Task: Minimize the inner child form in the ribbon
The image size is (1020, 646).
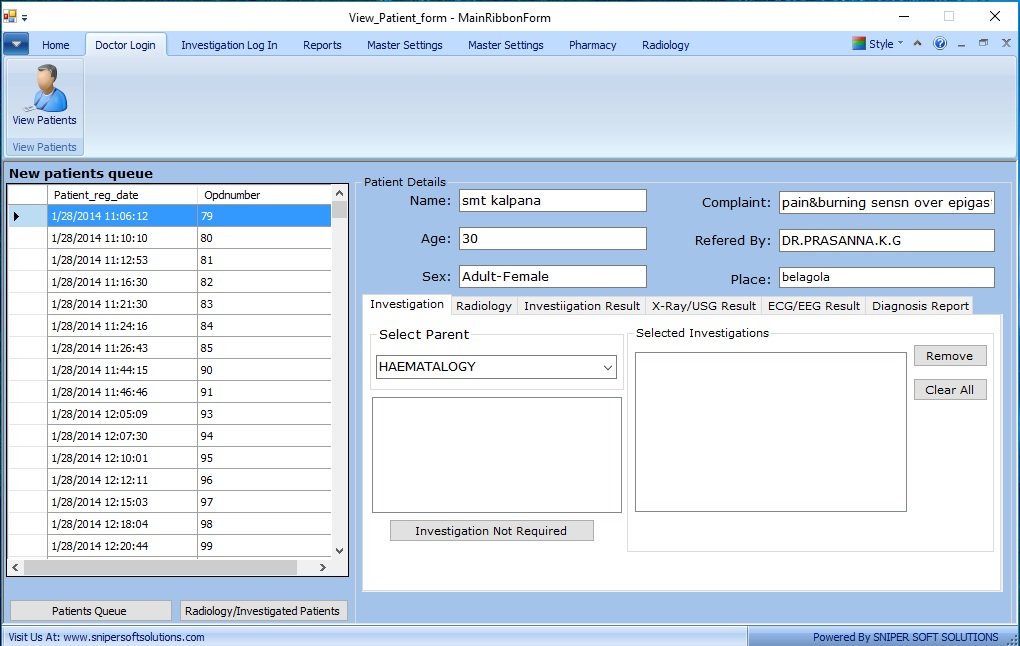Action: (x=961, y=44)
